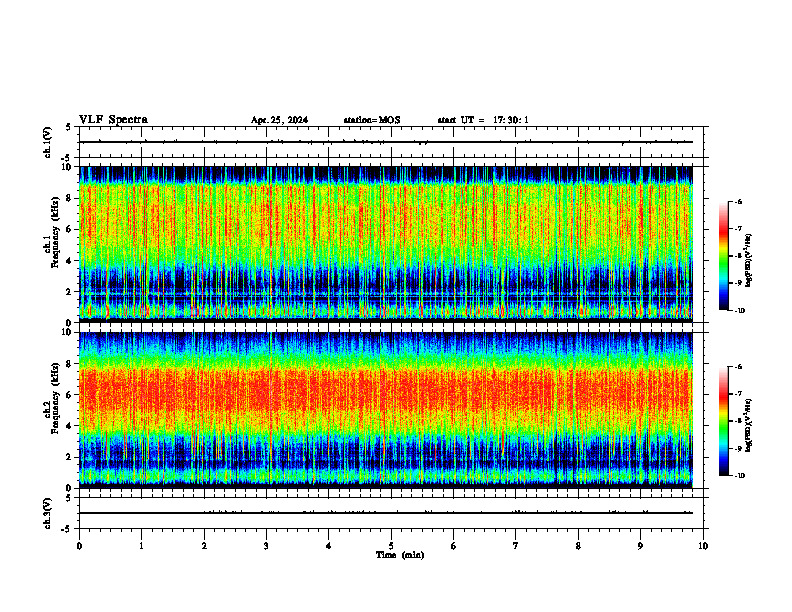
Task: Click the "-10" label on ch.2 color bar
Action: [x=739, y=476]
